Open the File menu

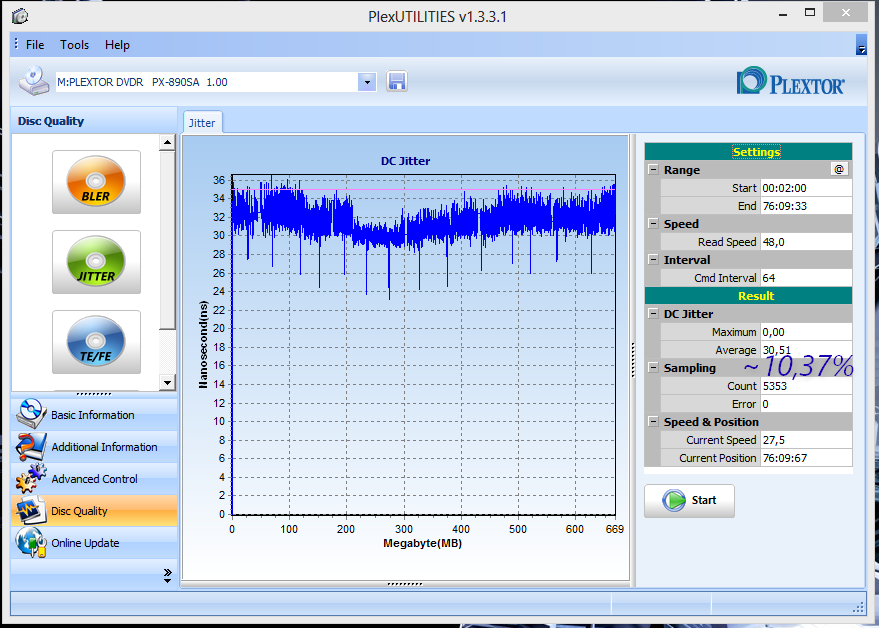[35, 45]
